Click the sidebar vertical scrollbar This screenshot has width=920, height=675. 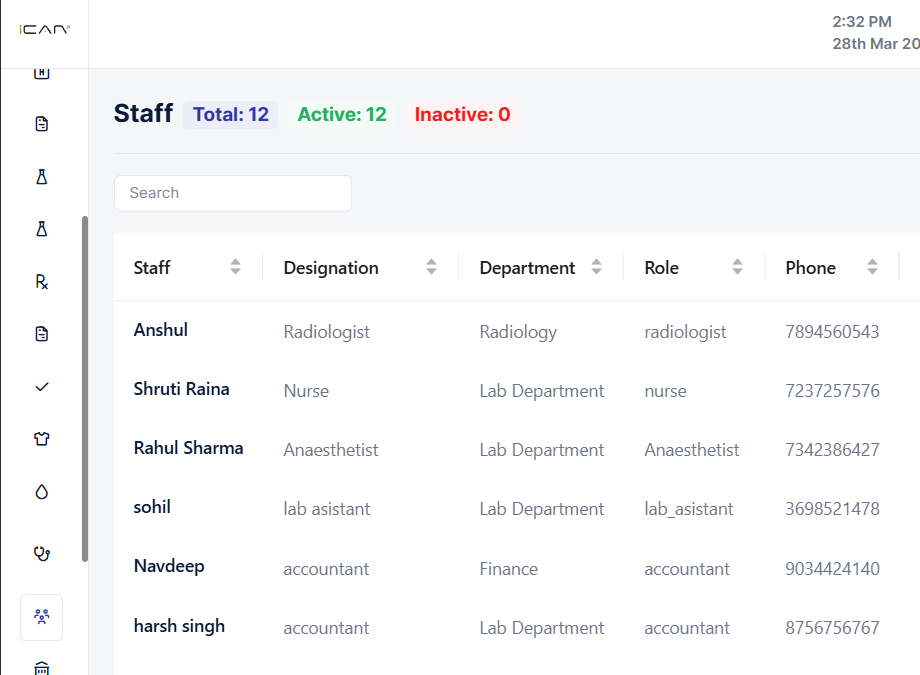(85, 388)
